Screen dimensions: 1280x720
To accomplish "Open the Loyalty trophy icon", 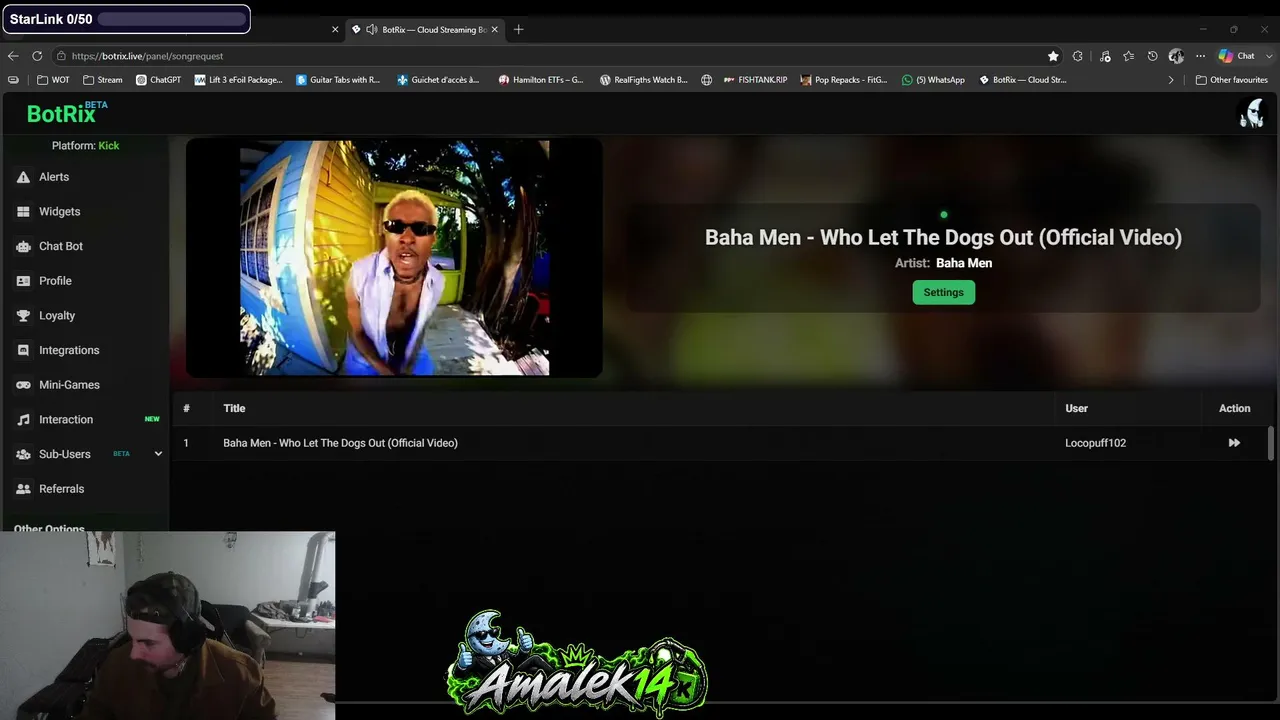I will (x=23, y=316).
